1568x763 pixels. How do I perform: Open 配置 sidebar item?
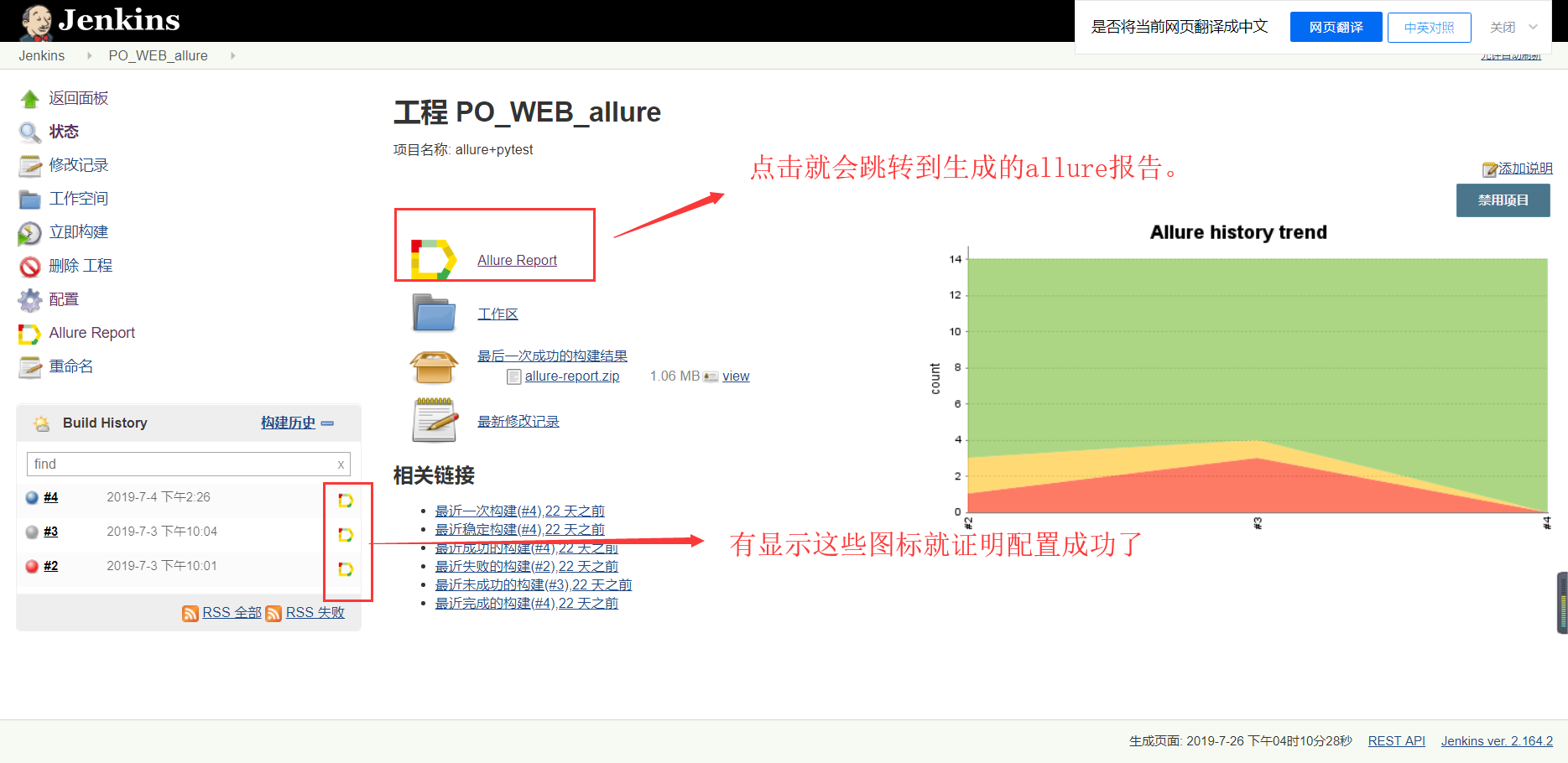64,299
